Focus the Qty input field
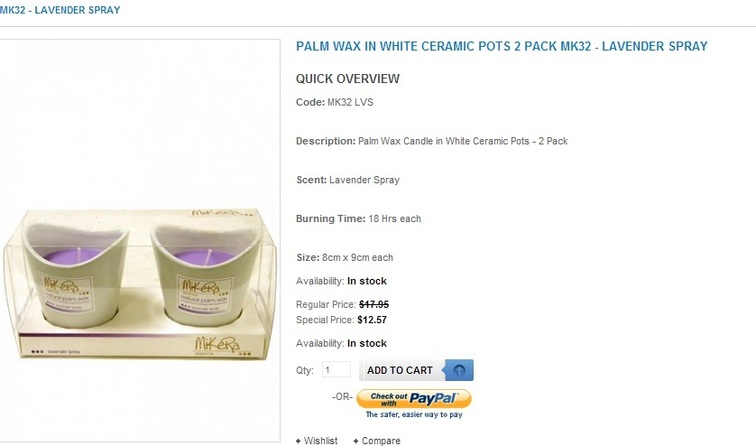This screenshot has height=446, width=756. pyautogui.click(x=337, y=370)
